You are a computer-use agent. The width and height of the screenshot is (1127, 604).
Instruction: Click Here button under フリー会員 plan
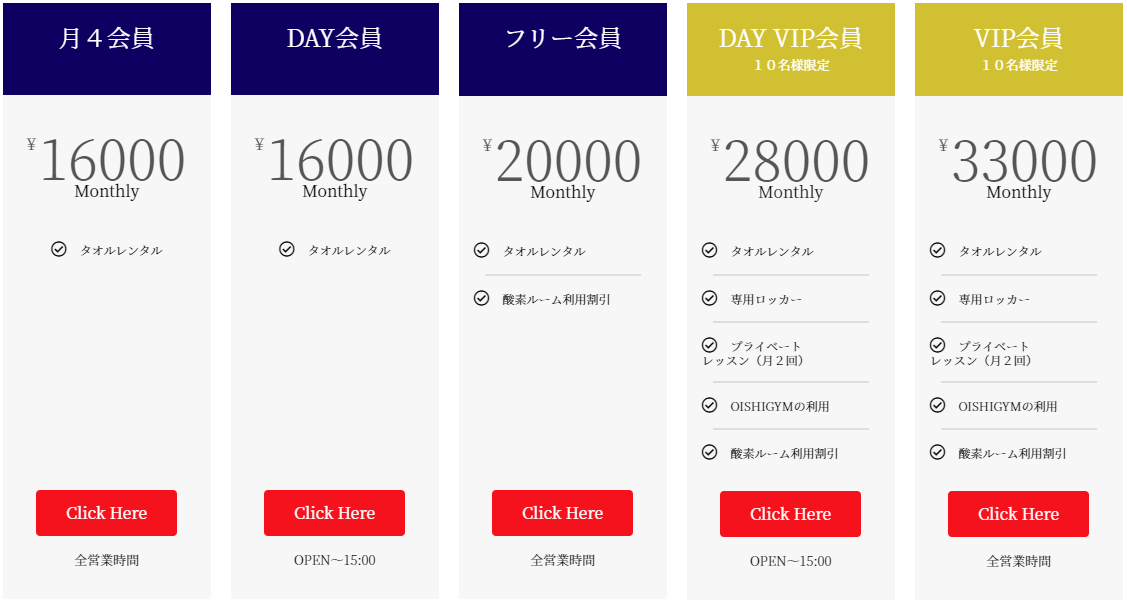point(562,513)
